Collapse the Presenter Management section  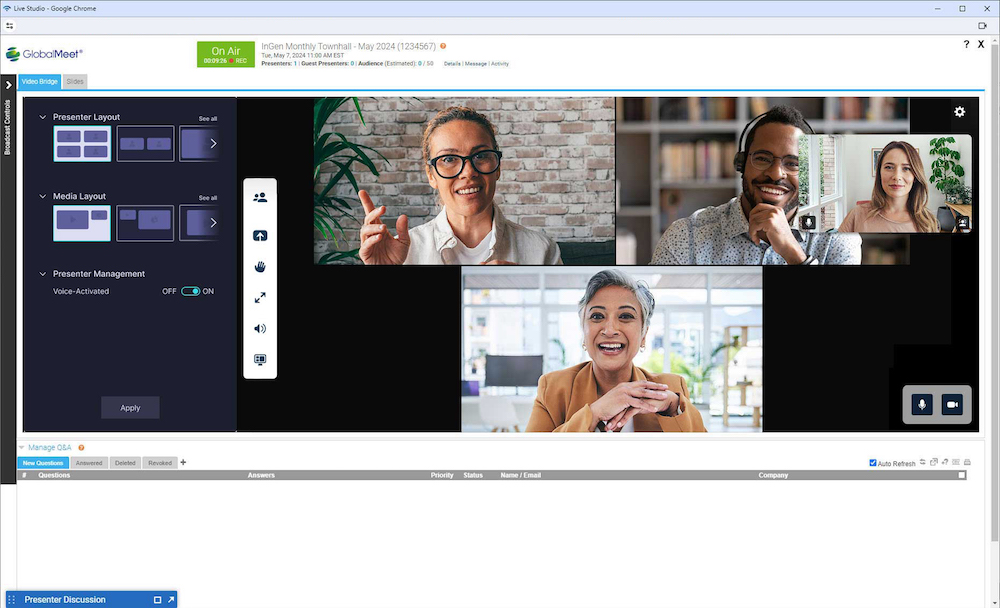pyautogui.click(x=43, y=273)
